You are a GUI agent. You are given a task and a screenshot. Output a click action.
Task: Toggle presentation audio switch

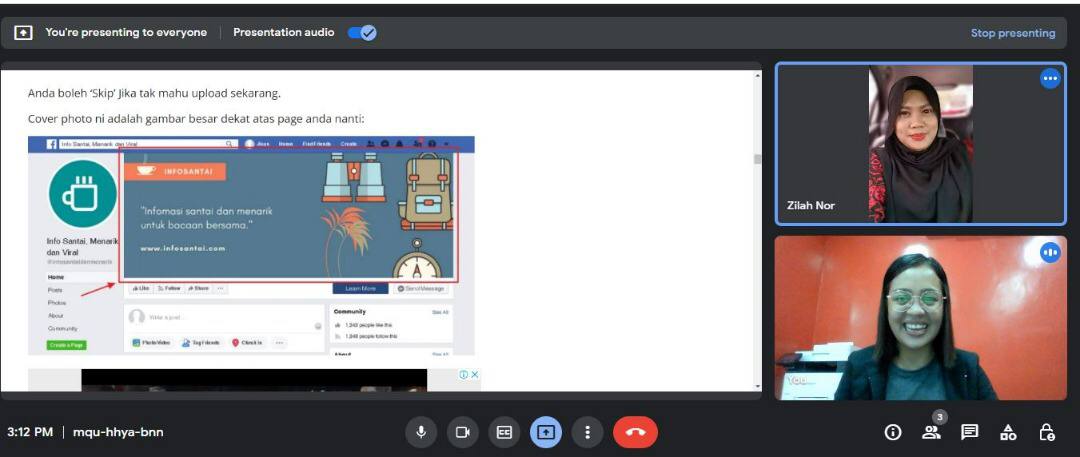362,32
